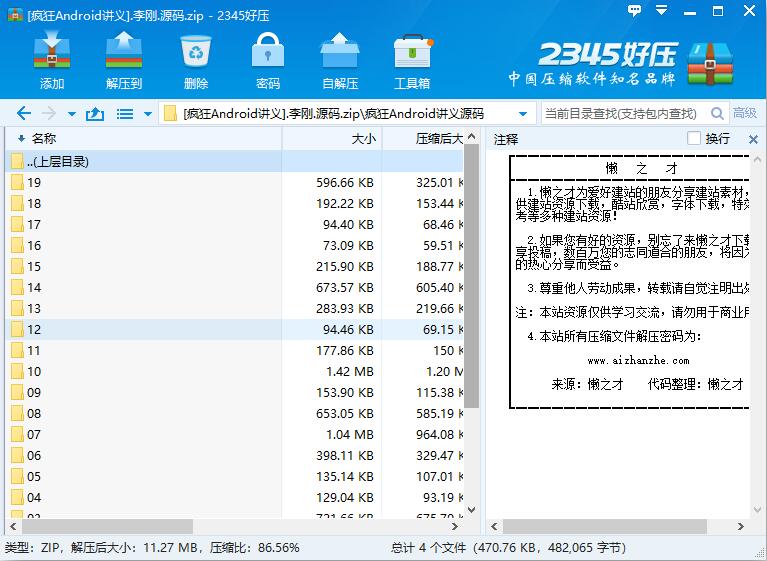Open navigation history dropdown arrow
767x561 pixels.
72,114
